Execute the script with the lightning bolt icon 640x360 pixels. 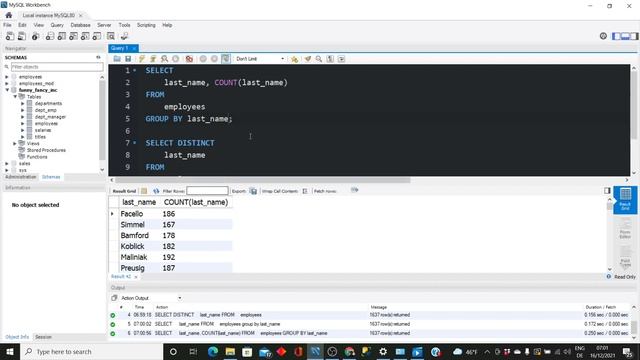click(x=142, y=59)
